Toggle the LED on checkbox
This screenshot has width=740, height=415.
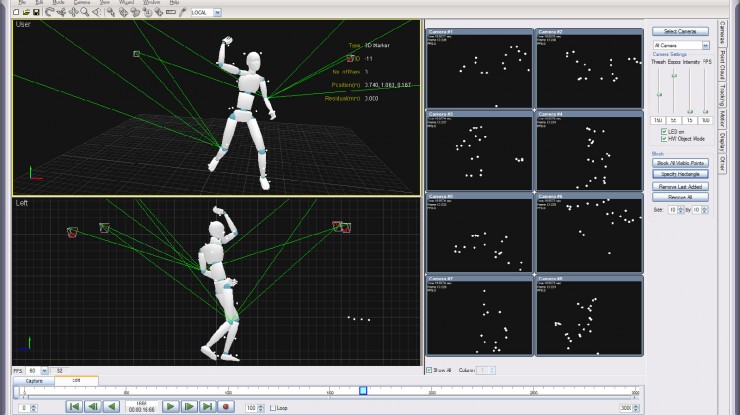click(664, 132)
